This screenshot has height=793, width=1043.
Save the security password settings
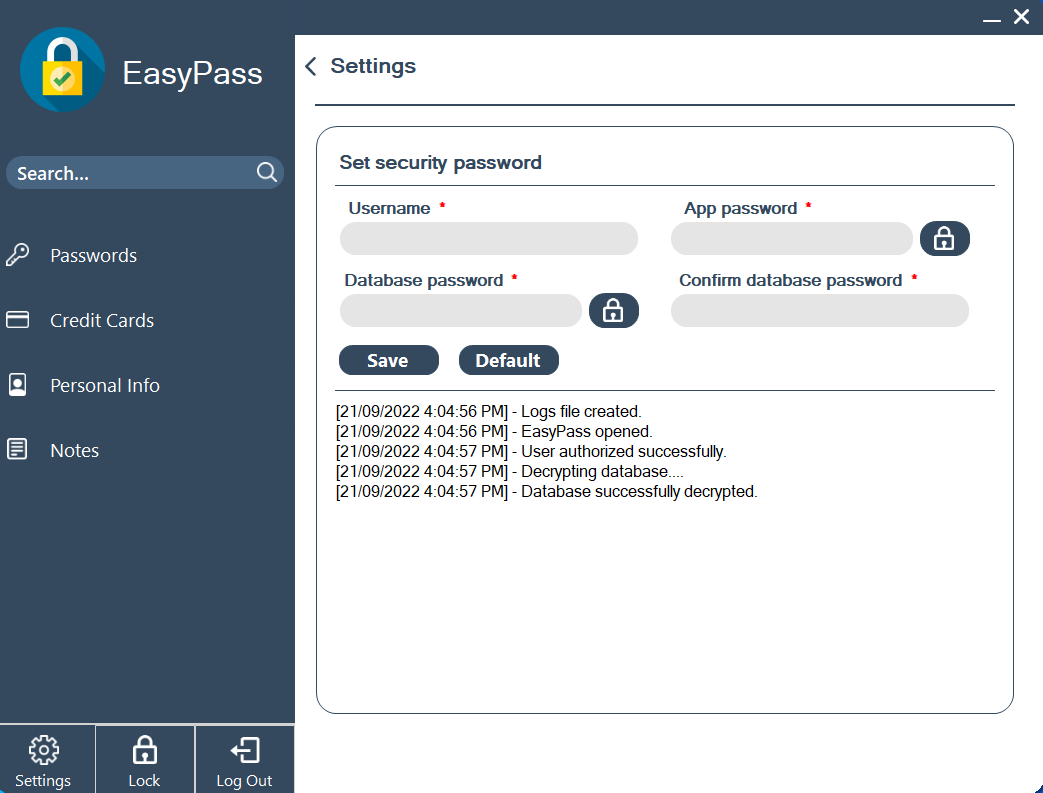coord(388,360)
